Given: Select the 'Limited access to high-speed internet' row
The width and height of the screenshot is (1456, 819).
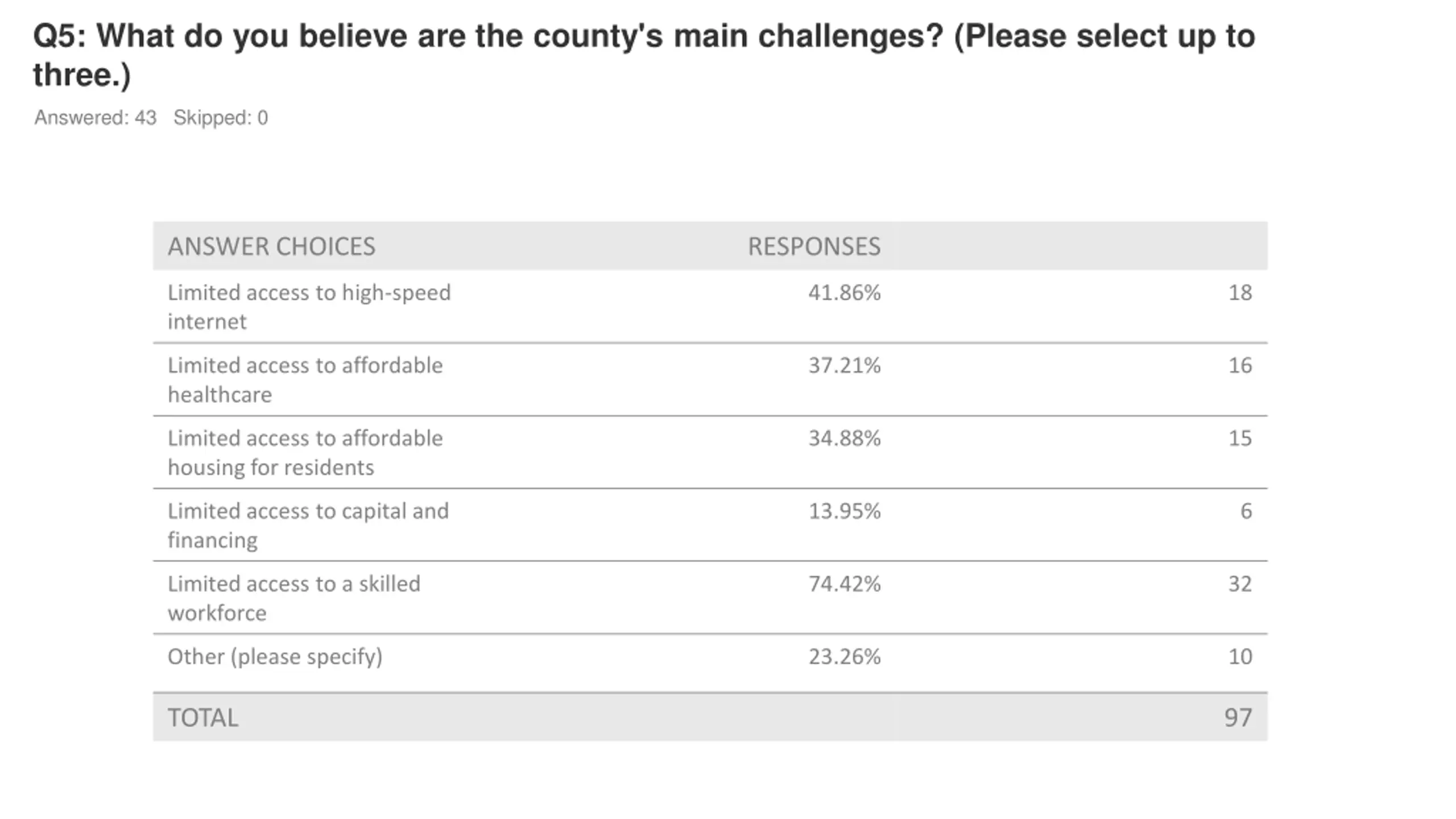Looking at the screenshot, I should coord(710,307).
